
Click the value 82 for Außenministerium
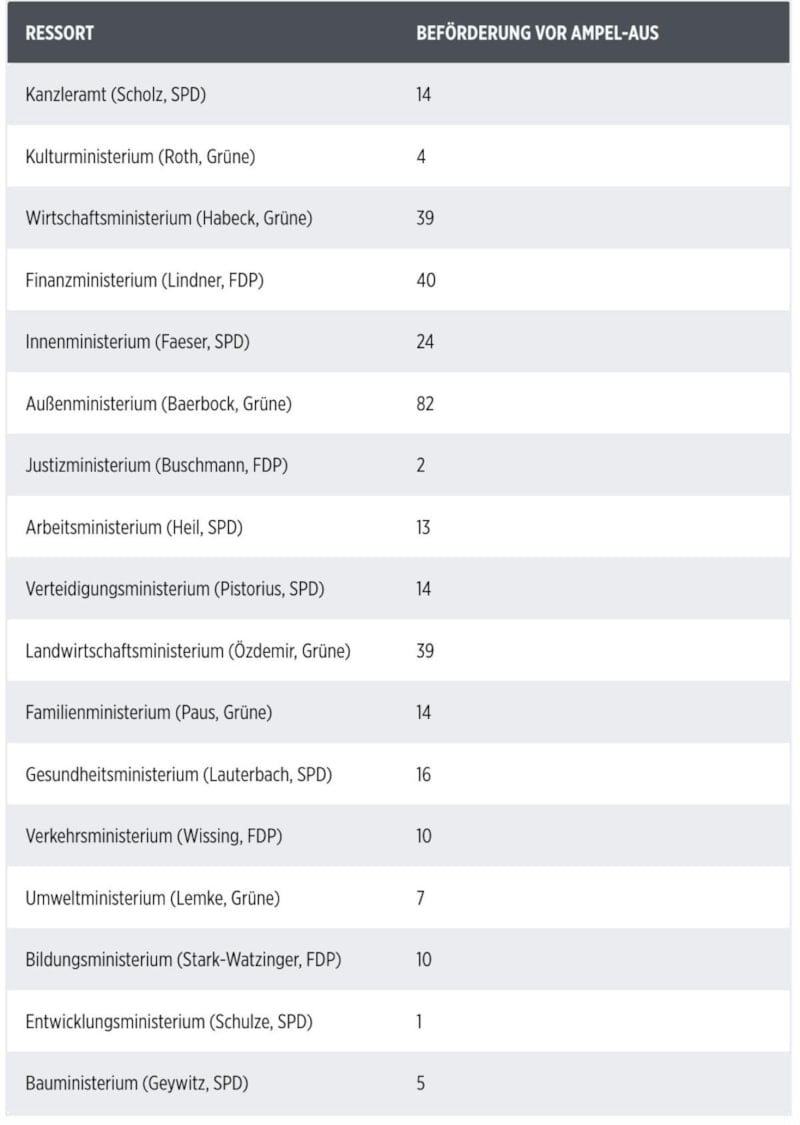(x=425, y=404)
